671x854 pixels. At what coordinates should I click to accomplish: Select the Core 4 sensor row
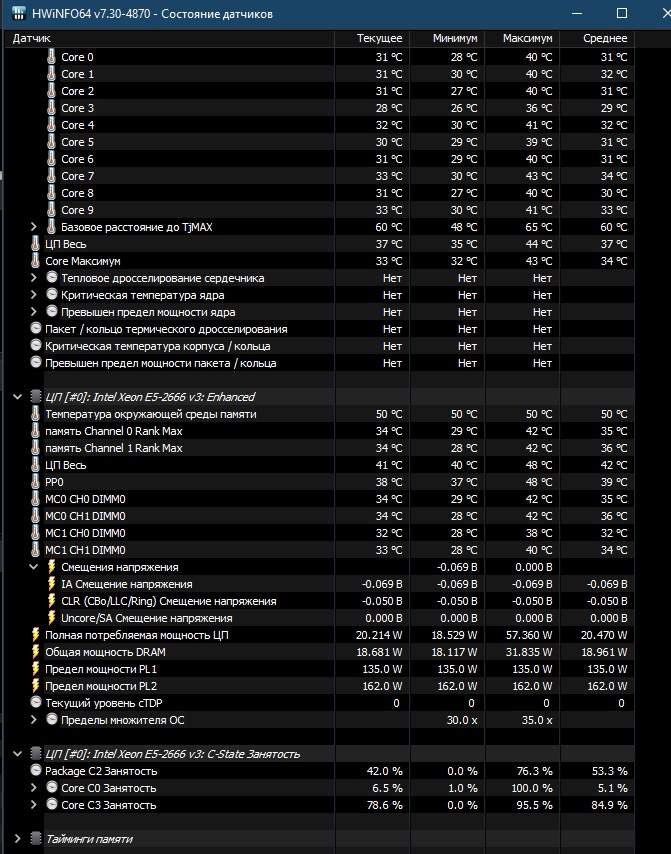(320, 125)
